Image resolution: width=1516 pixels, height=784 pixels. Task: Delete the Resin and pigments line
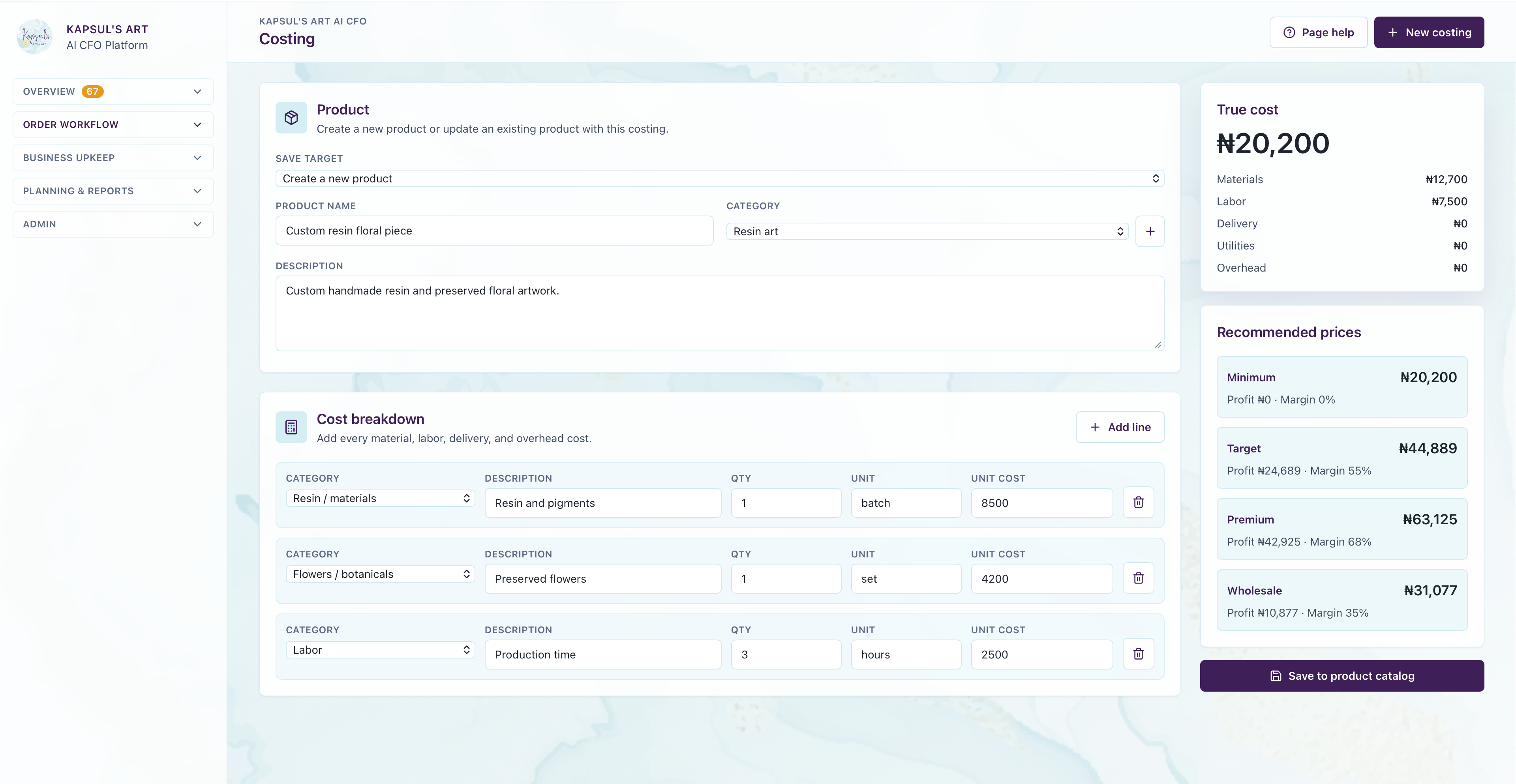click(x=1138, y=502)
